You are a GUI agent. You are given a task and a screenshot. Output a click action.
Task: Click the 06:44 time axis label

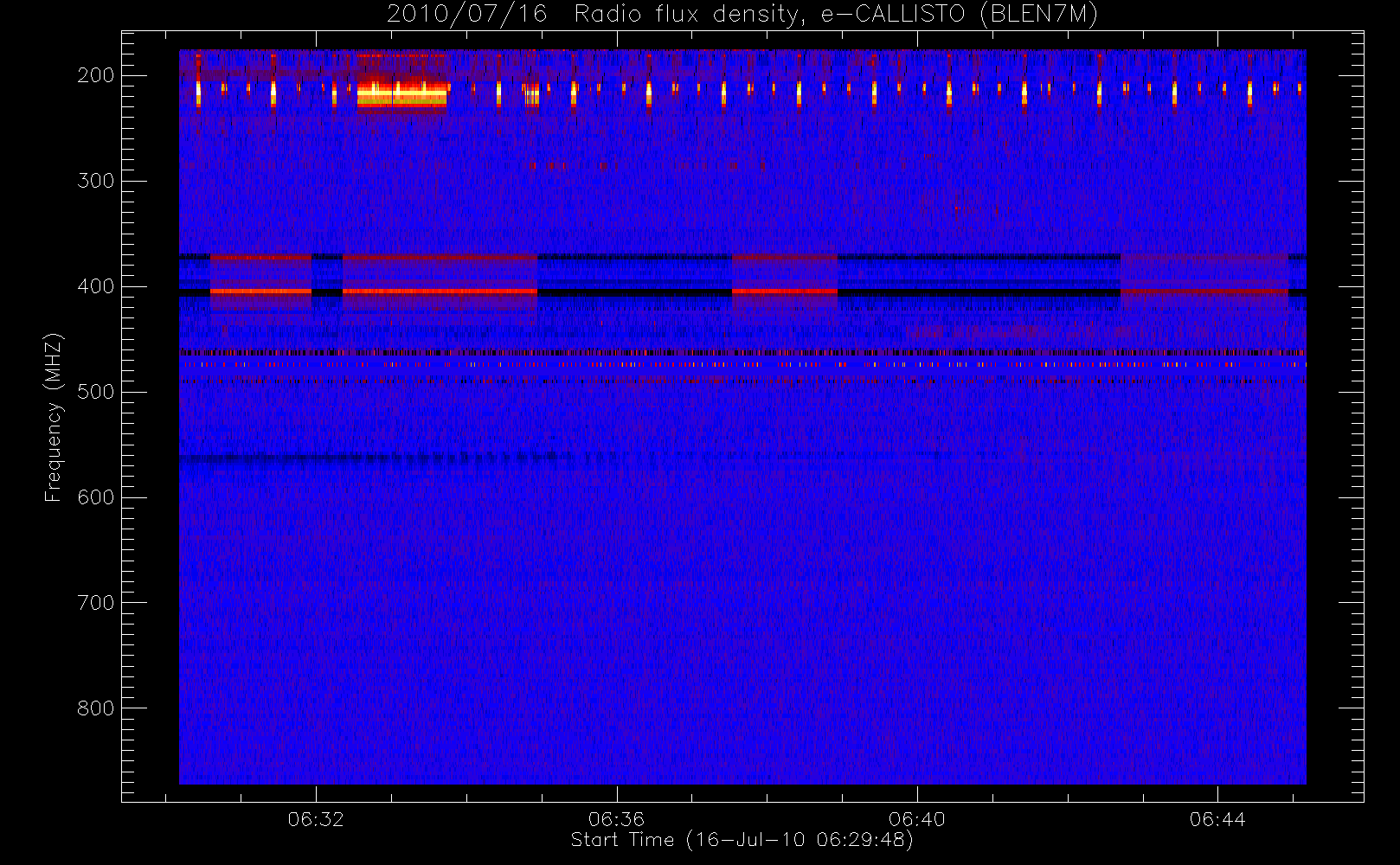coord(1217,819)
